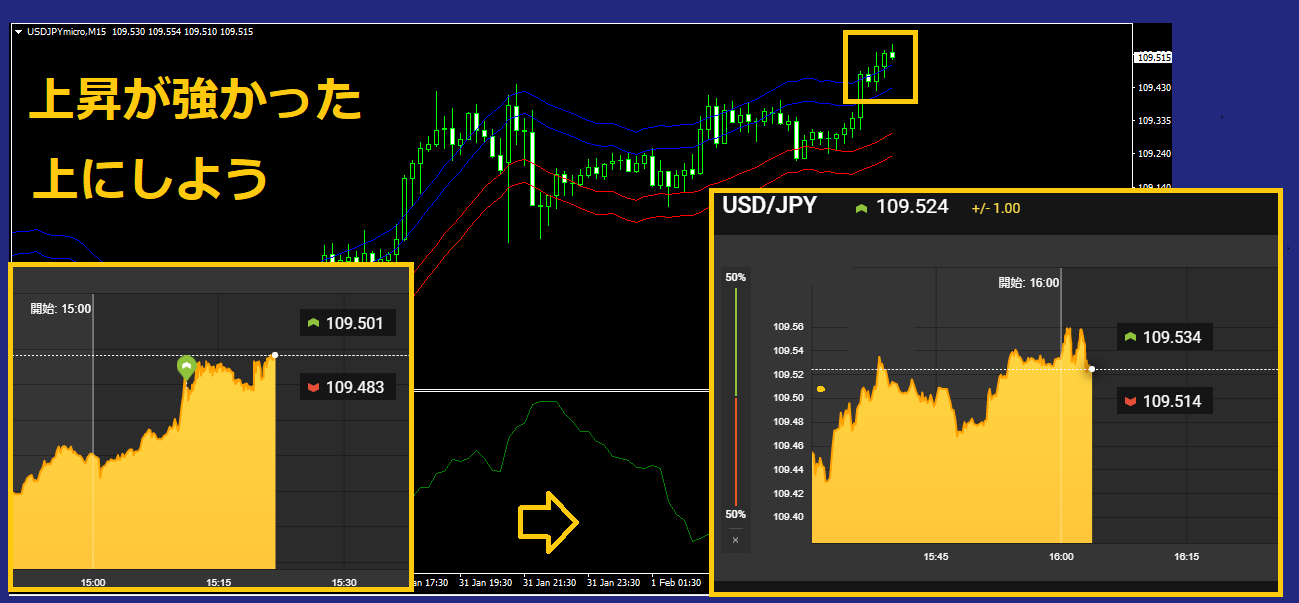Click the 開始: 16:00 start time marker

tap(1028, 283)
